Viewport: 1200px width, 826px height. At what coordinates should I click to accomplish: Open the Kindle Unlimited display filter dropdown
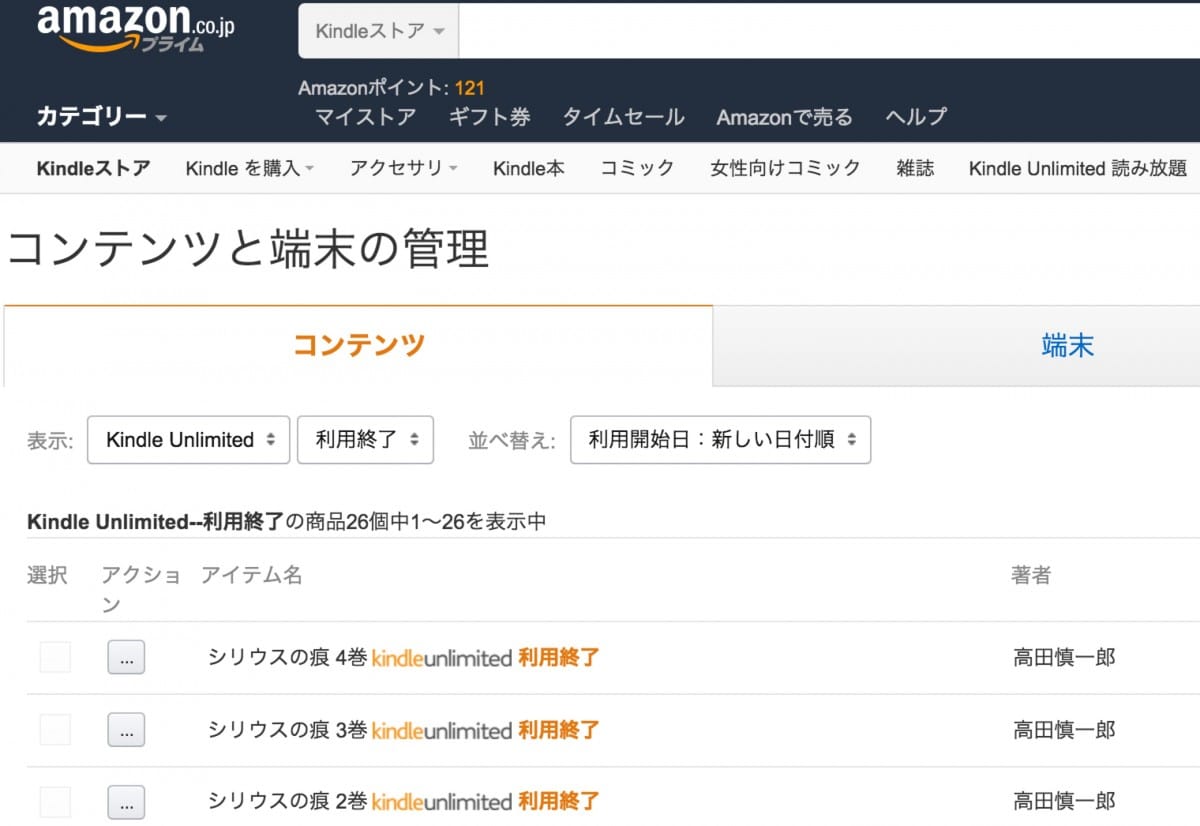point(189,440)
